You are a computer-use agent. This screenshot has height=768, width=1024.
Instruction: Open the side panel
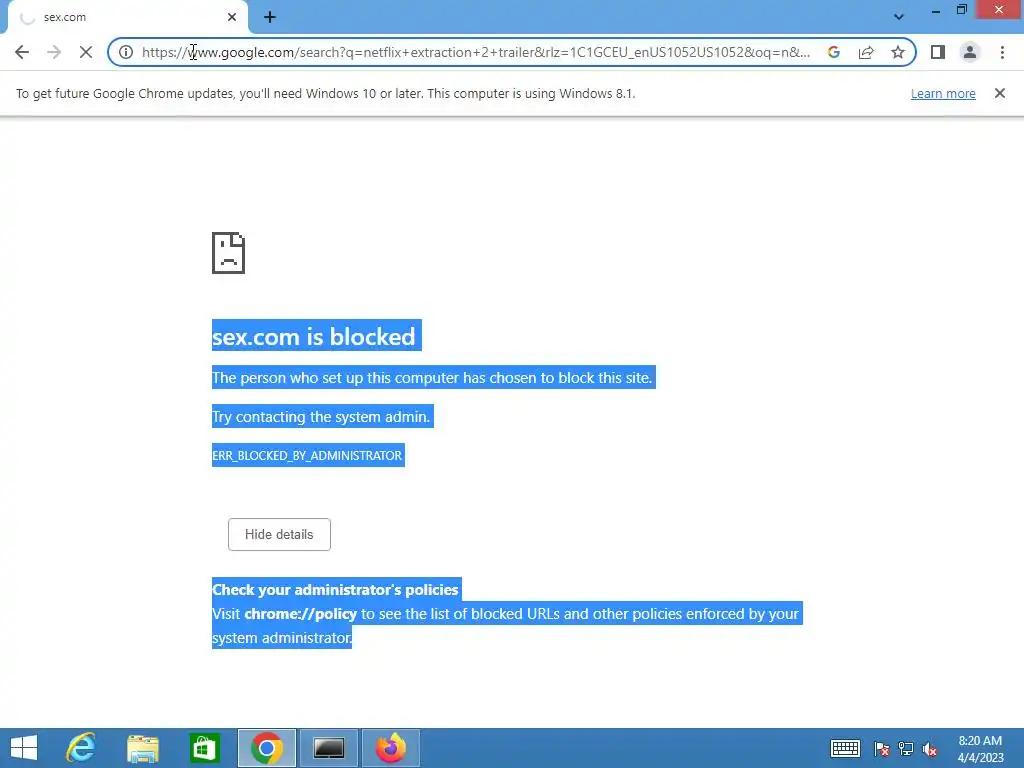(x=938, y=52)
